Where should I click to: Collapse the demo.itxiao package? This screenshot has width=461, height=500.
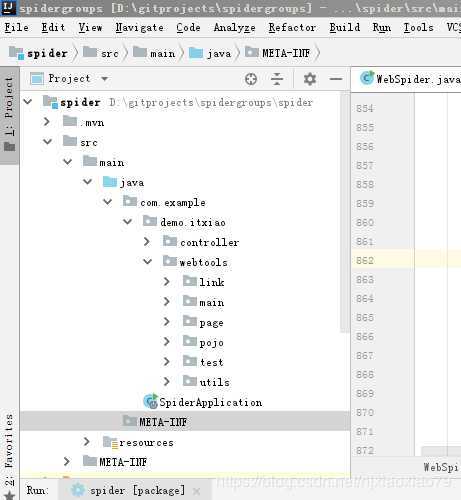coord(128,222)
